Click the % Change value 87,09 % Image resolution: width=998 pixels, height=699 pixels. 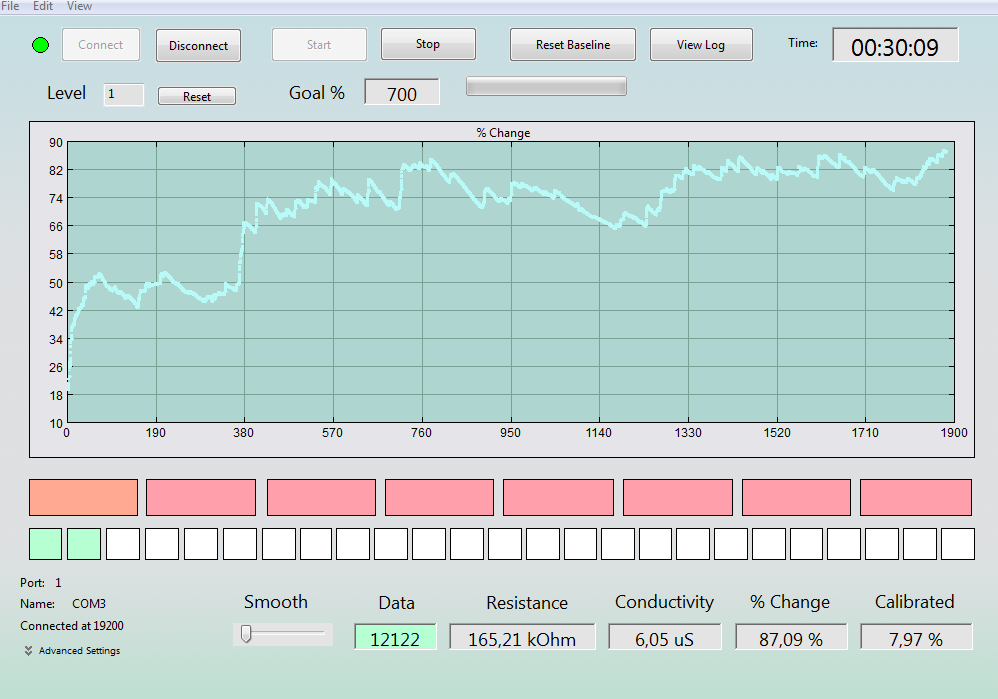791,639
